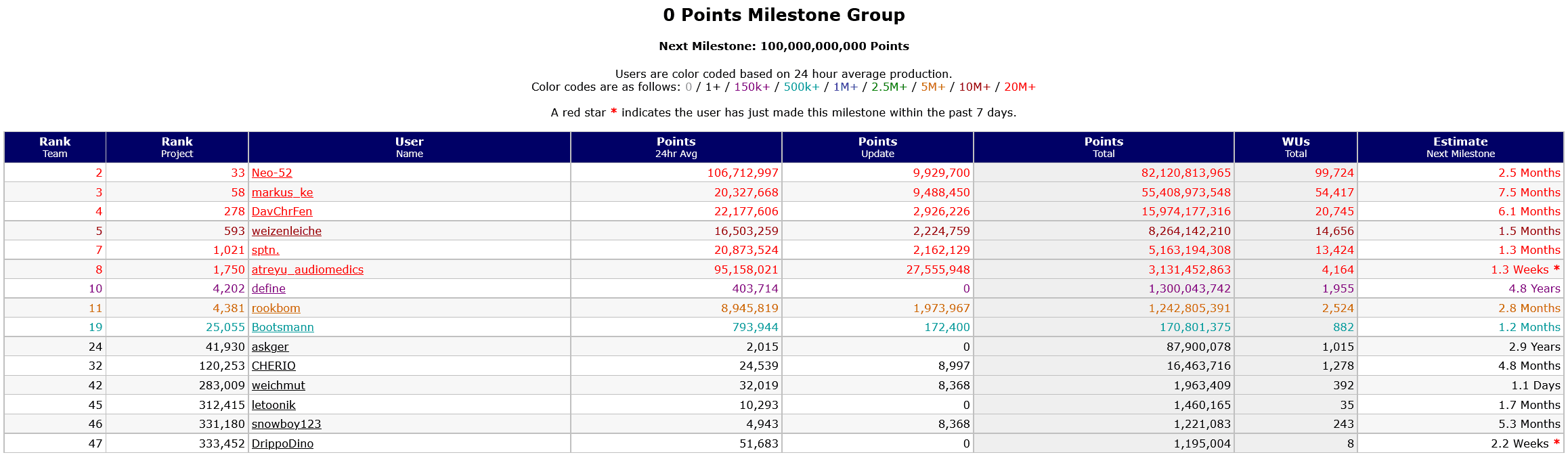The height and width of the screenshot is (457, 1568).
Task: Click the weichmut user link
Action: pos(278,385)
